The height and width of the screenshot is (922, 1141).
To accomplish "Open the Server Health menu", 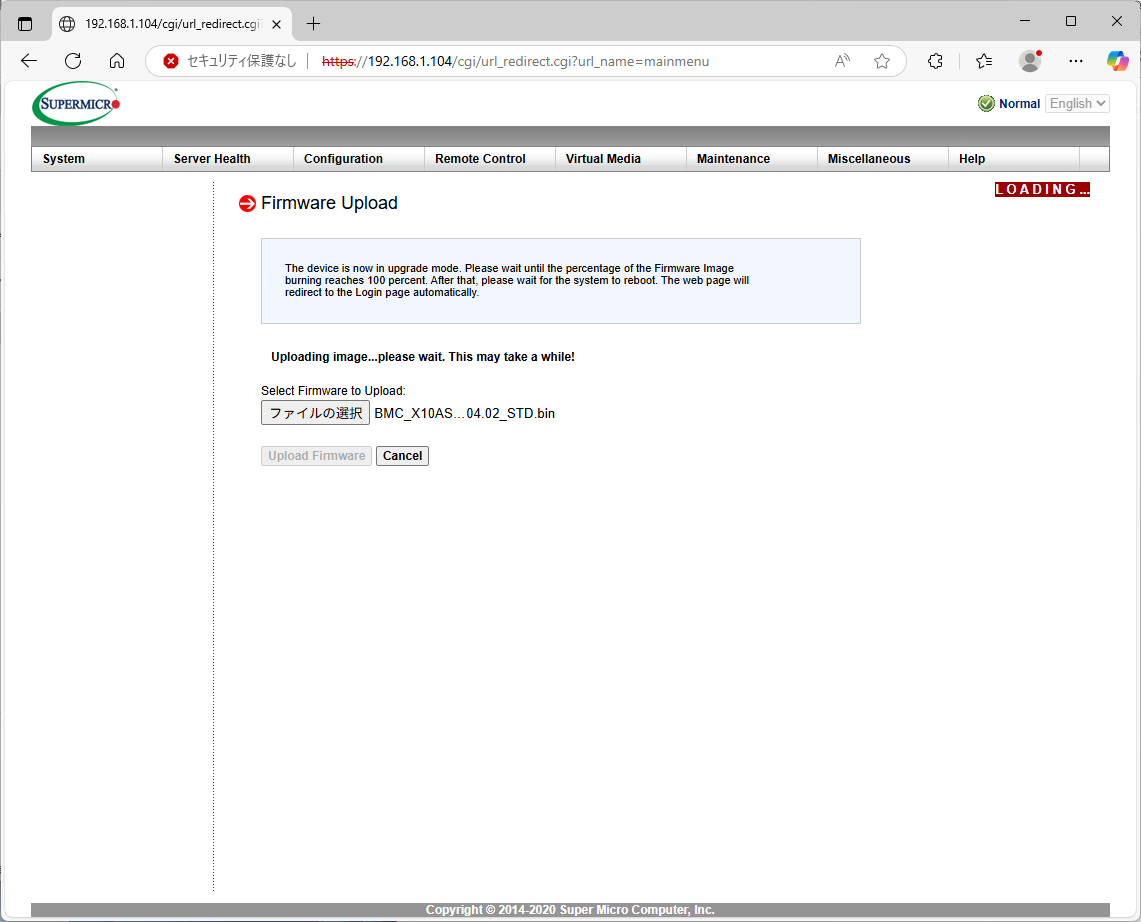I will point(212,159).
